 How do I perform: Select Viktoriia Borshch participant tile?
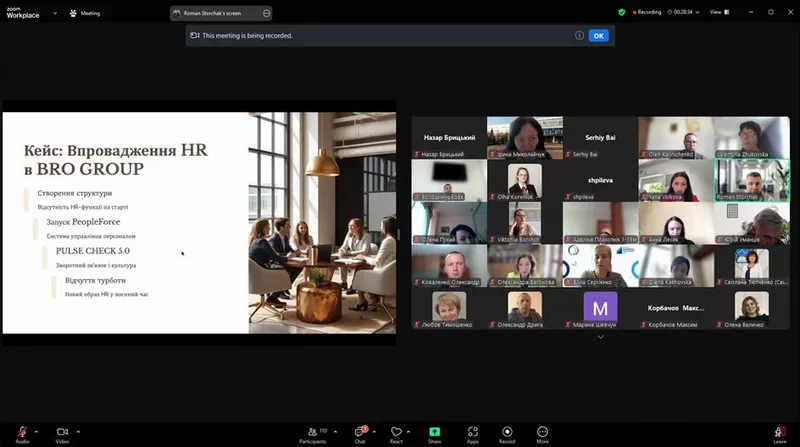525,223
